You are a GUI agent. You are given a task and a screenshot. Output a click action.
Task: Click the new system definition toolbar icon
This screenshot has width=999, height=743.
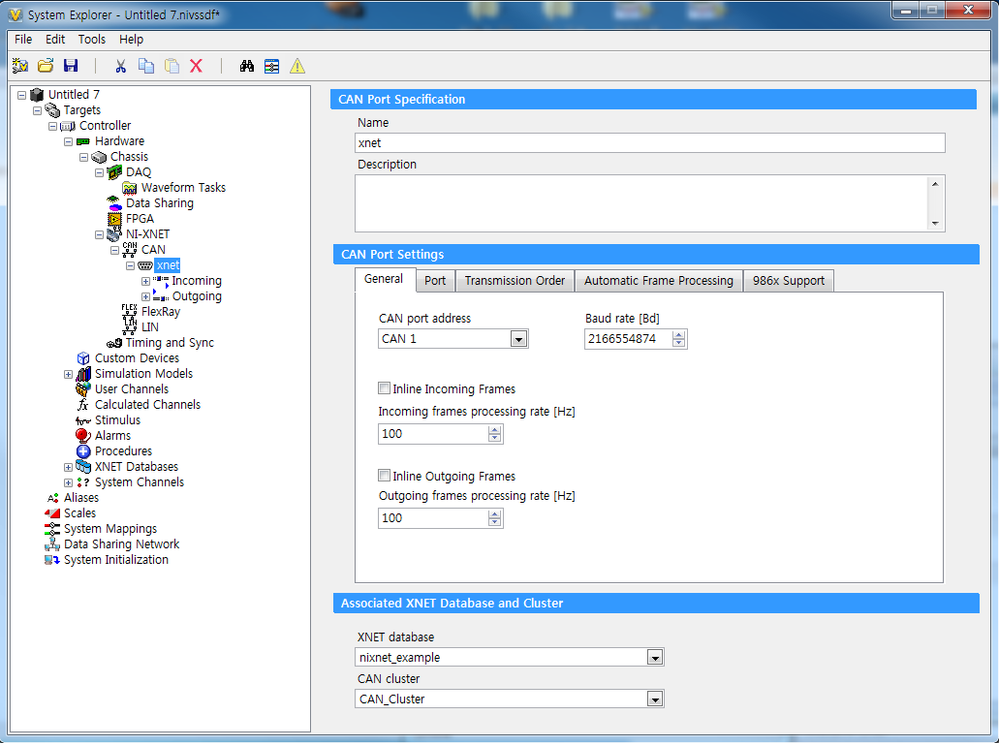(x=20, y=66)
